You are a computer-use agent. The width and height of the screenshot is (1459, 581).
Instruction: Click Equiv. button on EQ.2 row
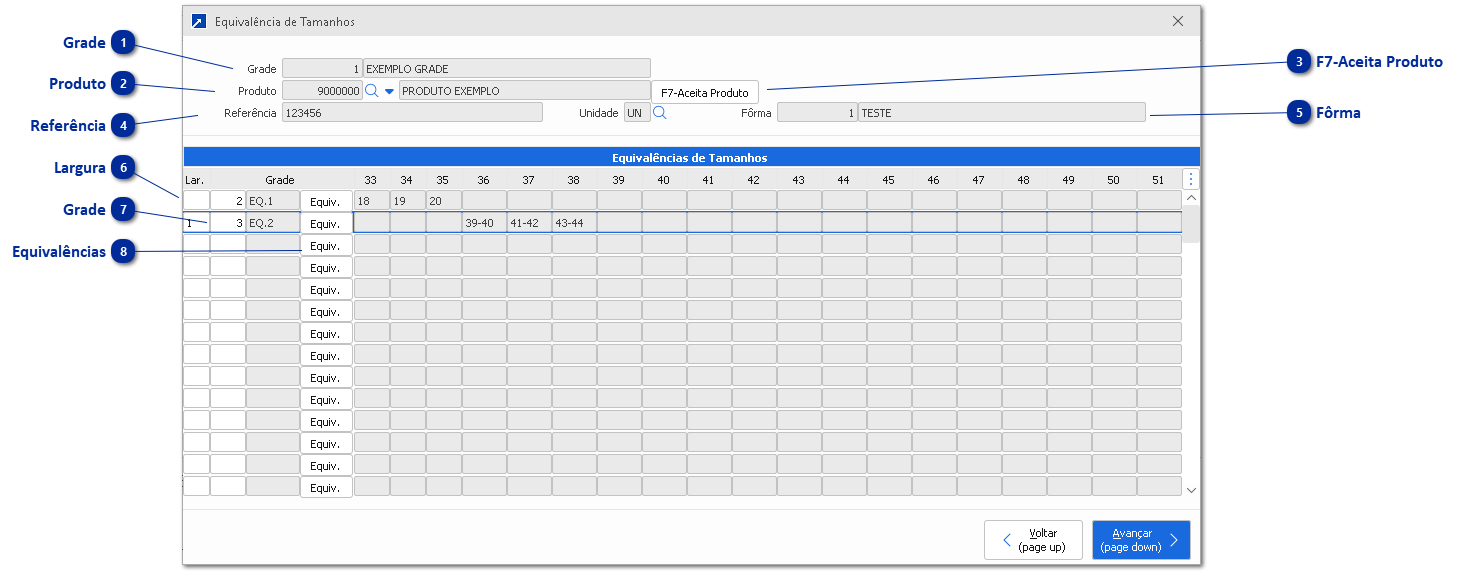pyautogui.click(x=326, y=224)
